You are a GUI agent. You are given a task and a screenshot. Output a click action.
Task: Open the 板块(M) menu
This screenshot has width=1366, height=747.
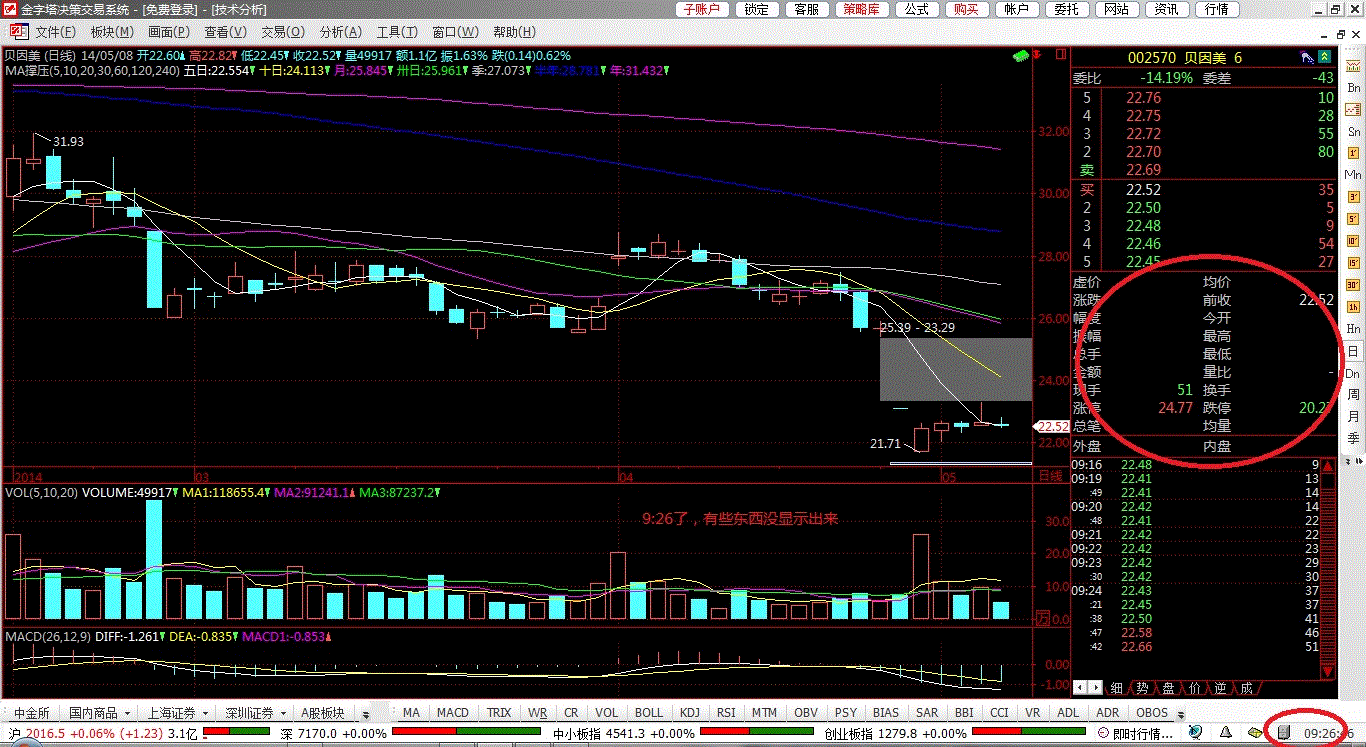pyautogui.click(x=111, y=32)
